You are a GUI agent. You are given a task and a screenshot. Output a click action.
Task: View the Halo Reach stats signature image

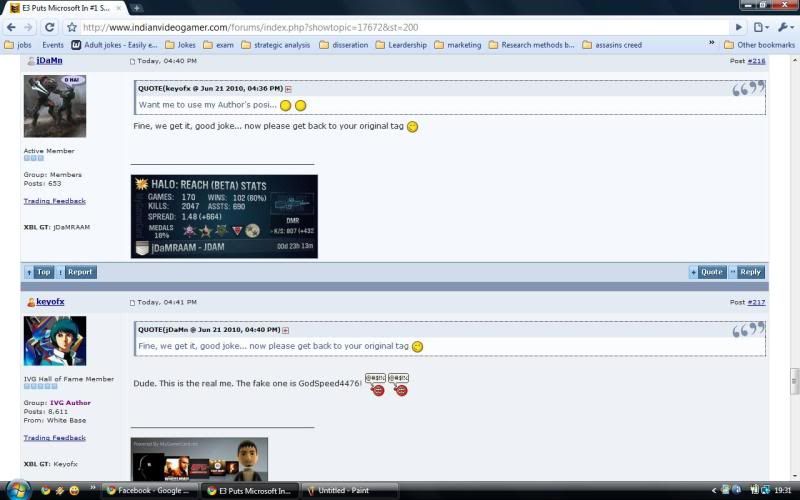click(x=224, y=216)
